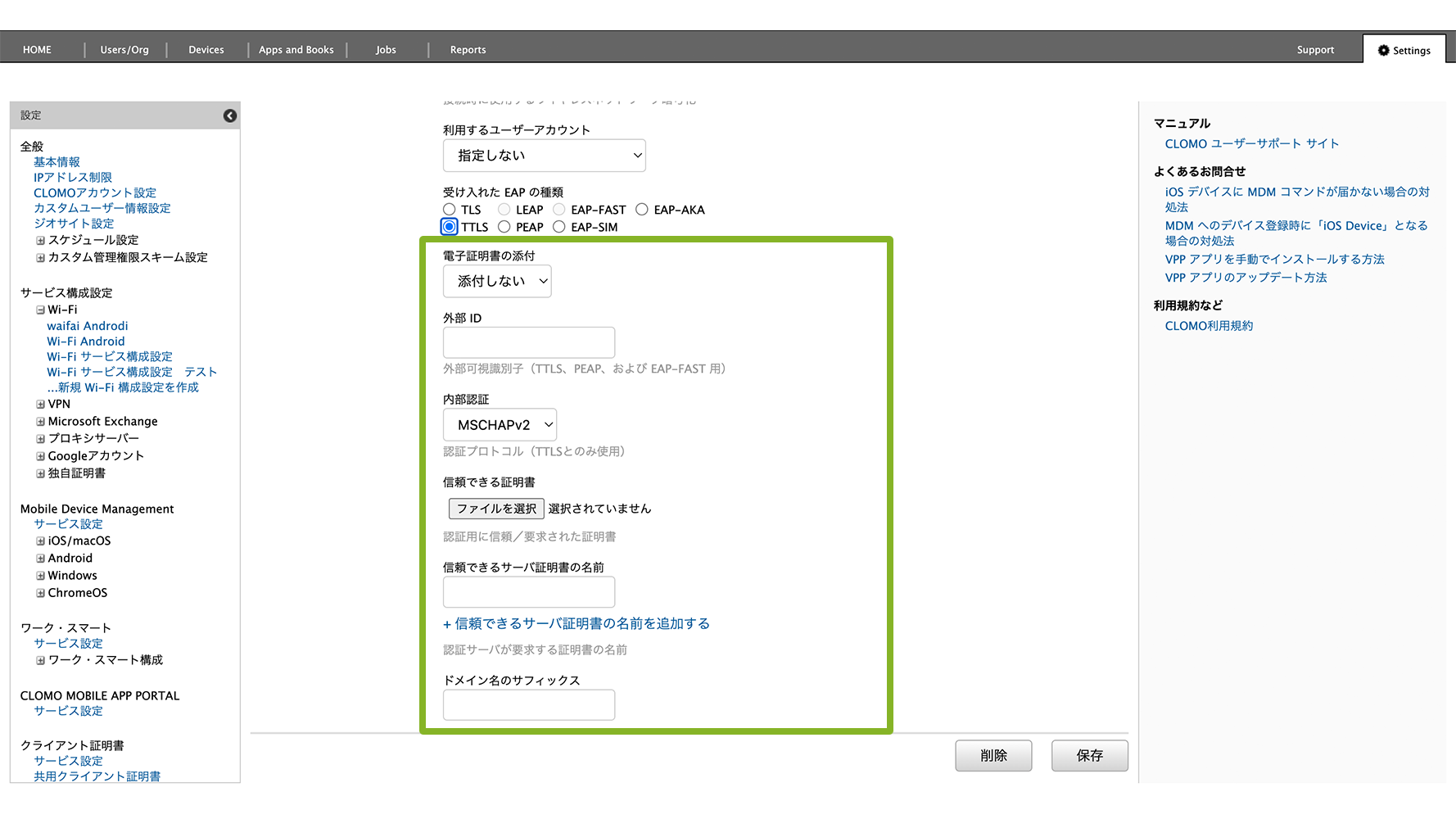
Task: Click the 保存 button
Action: coord(1089,755)
